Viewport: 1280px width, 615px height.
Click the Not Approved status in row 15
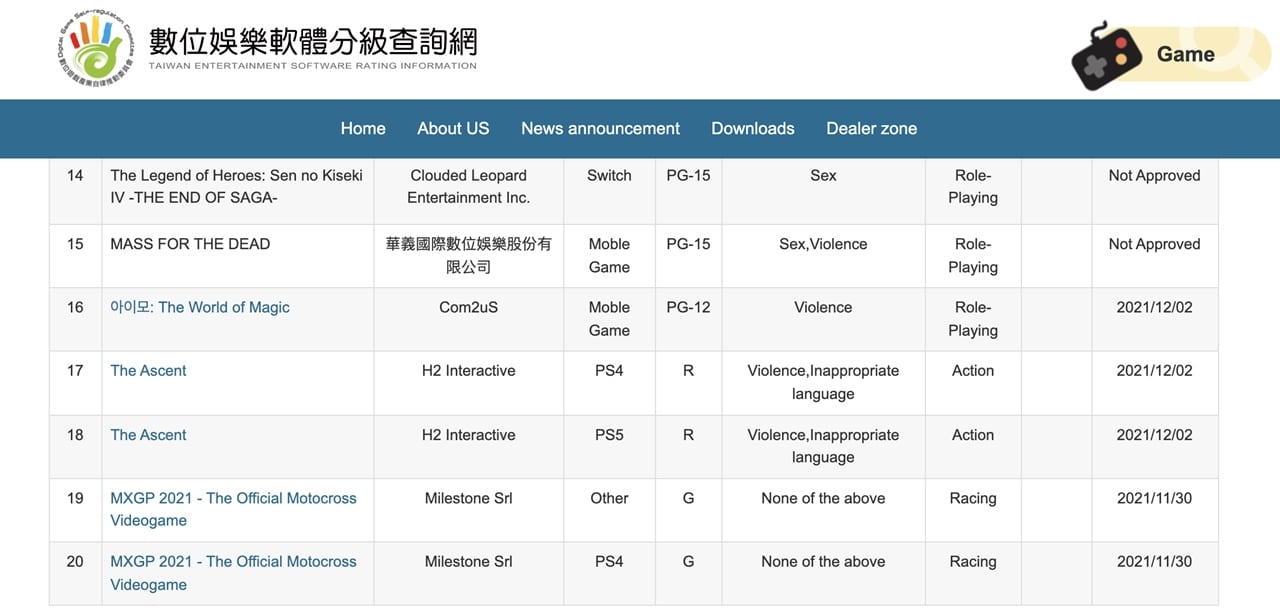click(x=1154, y=244)
